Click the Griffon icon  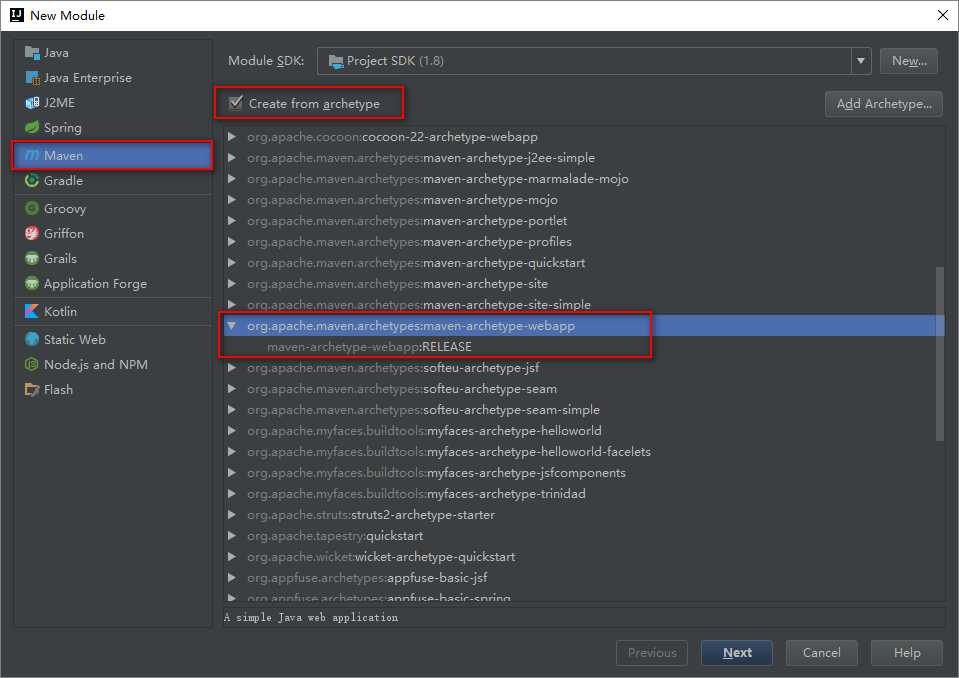point(32,234)
